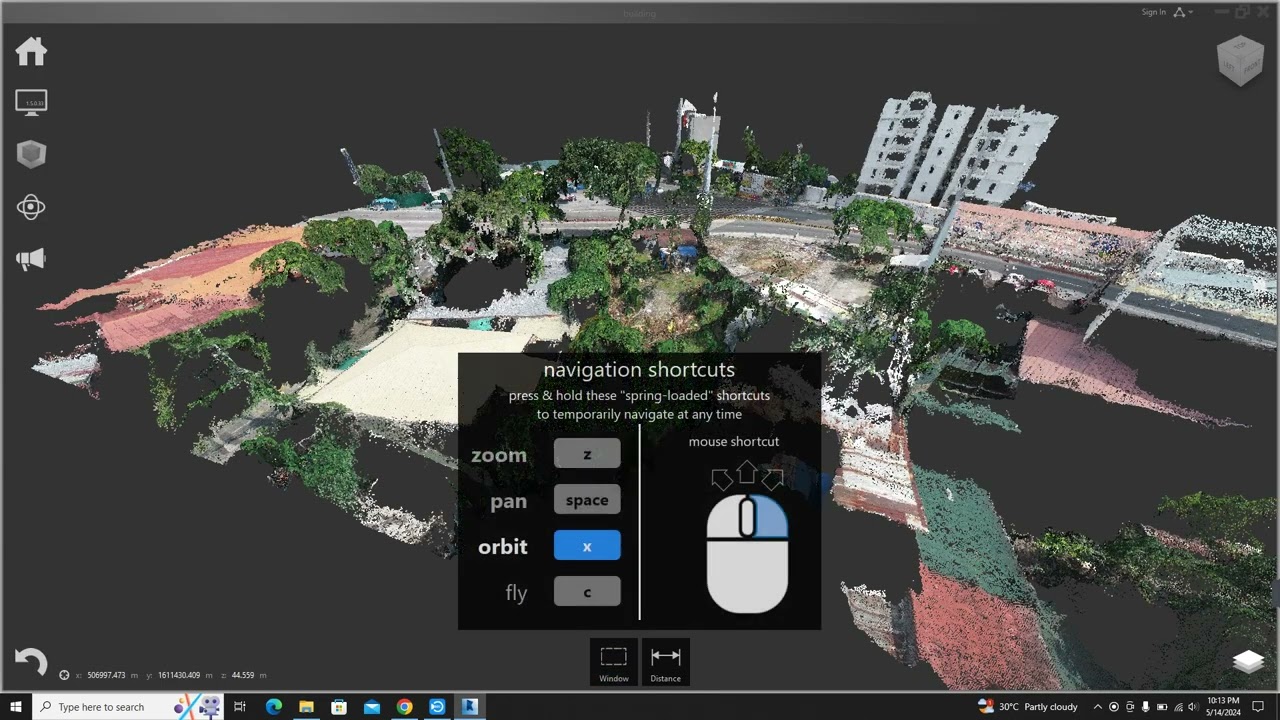
Task: Launch Microsoft Edge from taskbar
Action: pyautogui.click(x=273, y=707)
